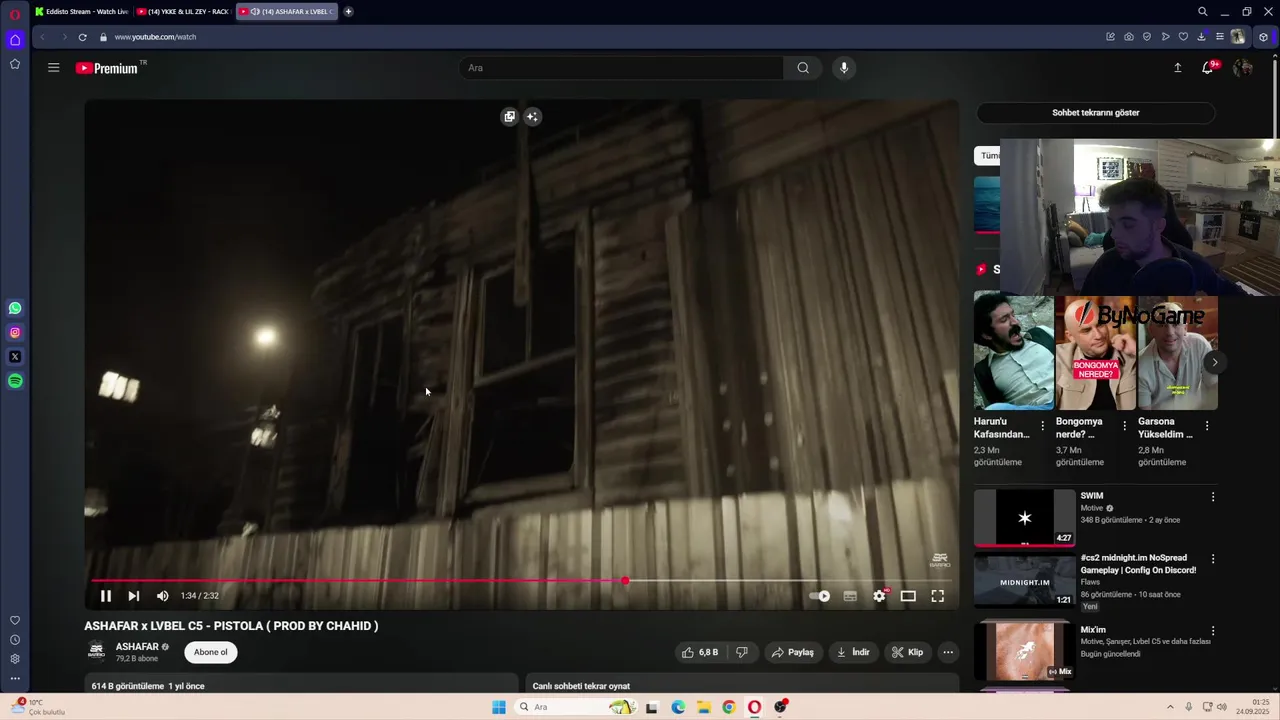This screenshot has width=1280, height=720.
Task: Open Opera easy setup sliders icon
Action: 1219,37
